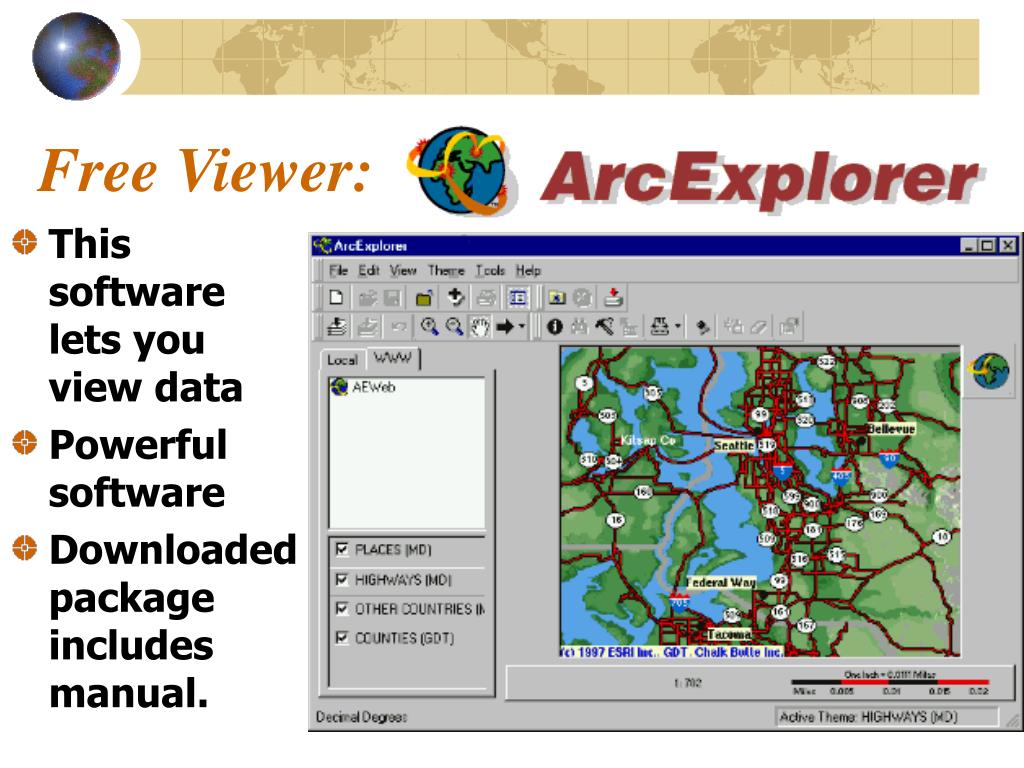This screenshot has height=768, width=1024.
Task: Select the Query builder hammer icon
Action: point(605,326)
